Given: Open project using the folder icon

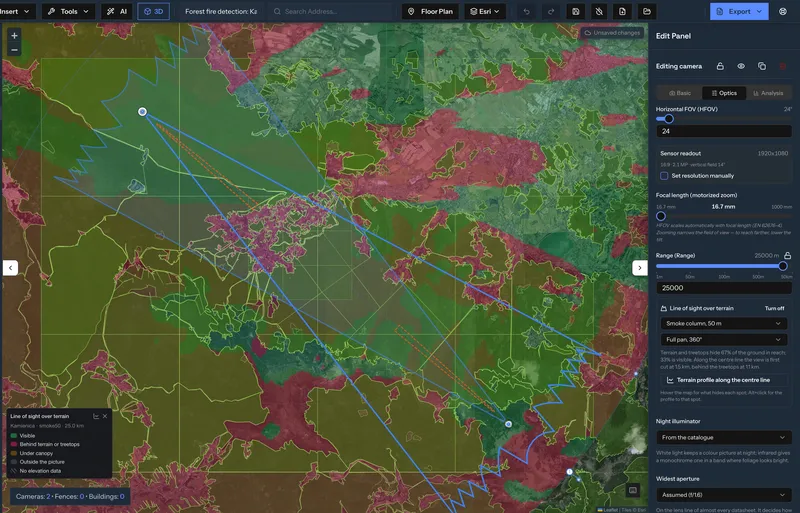Looking at the screenshot, I should pos(647,11).
